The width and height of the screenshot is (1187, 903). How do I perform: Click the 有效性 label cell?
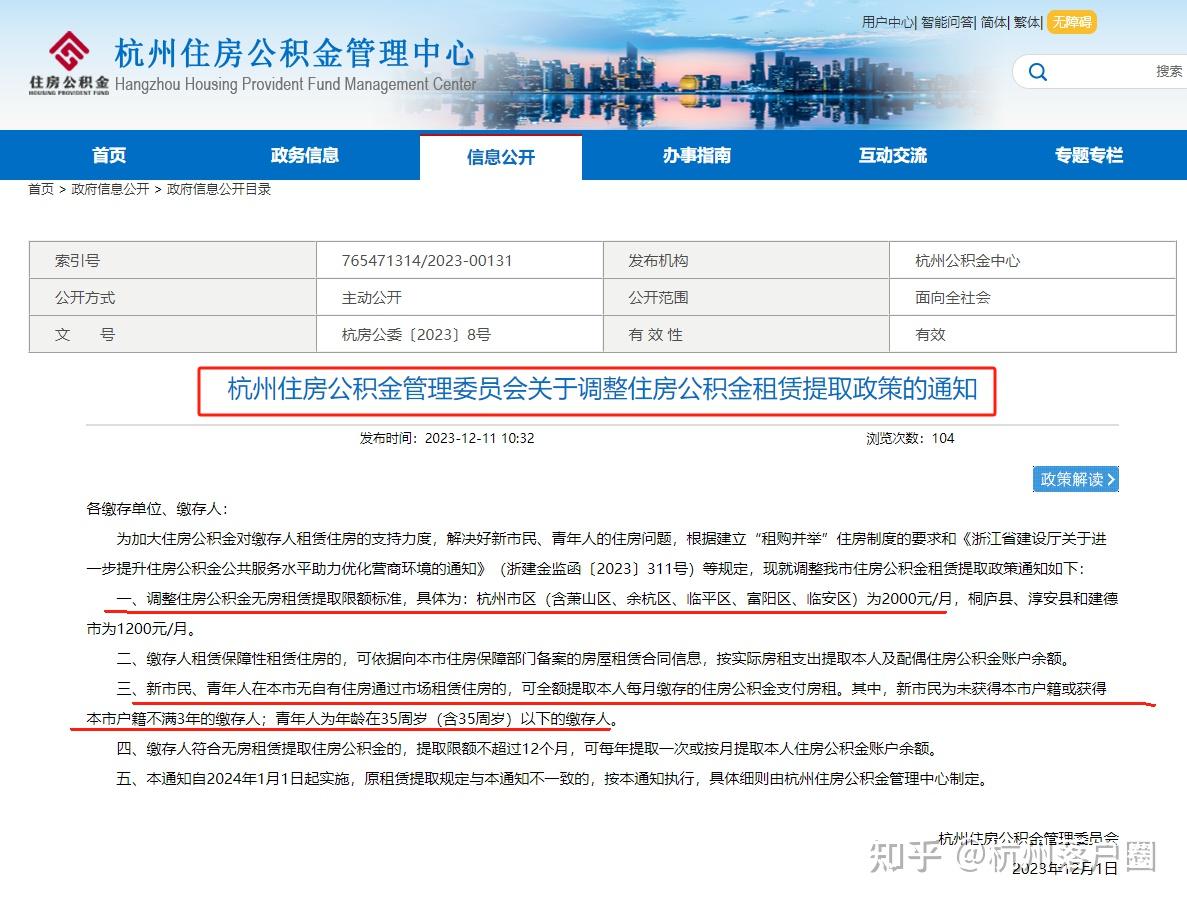746,335
